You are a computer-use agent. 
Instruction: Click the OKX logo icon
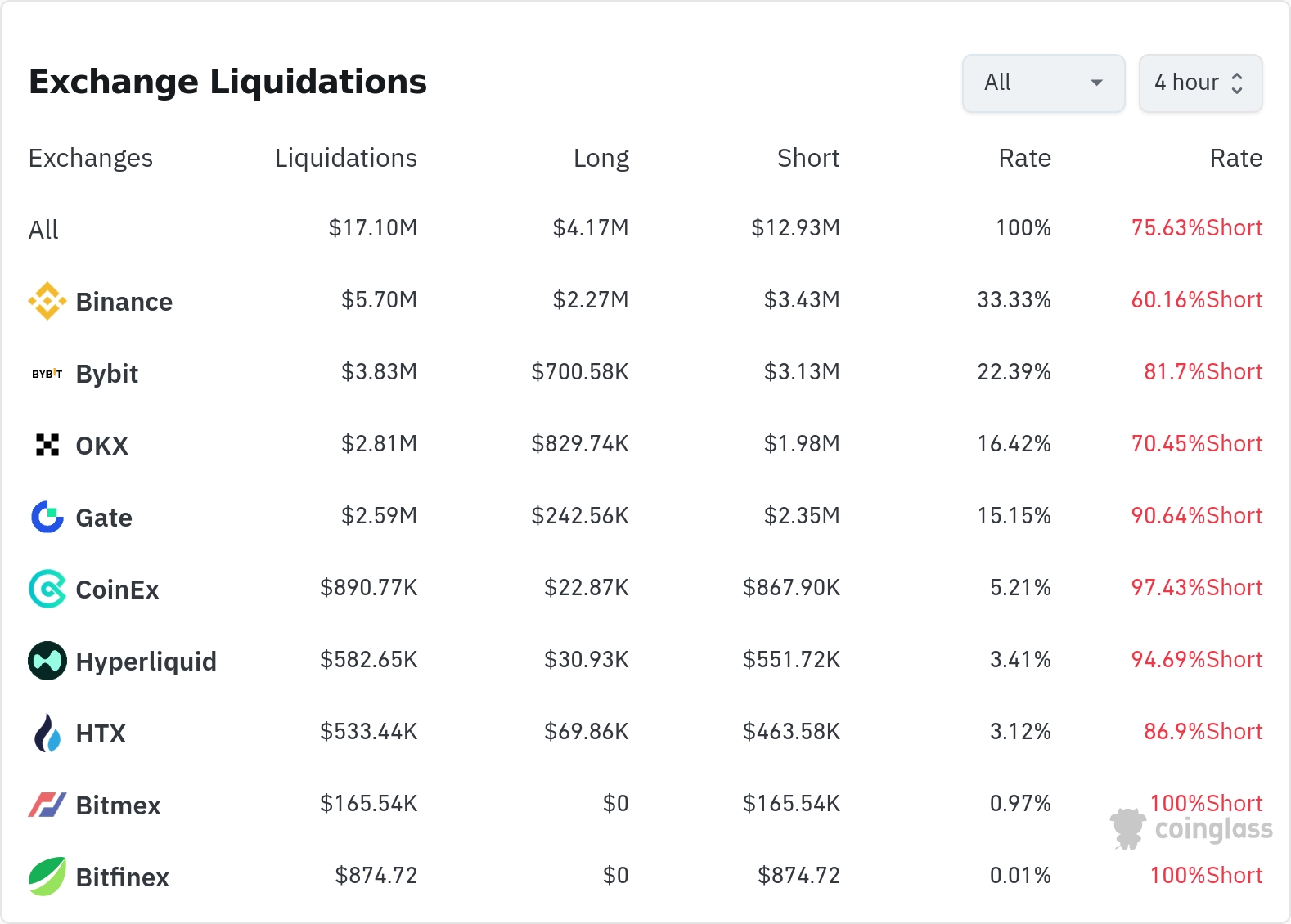47,445
